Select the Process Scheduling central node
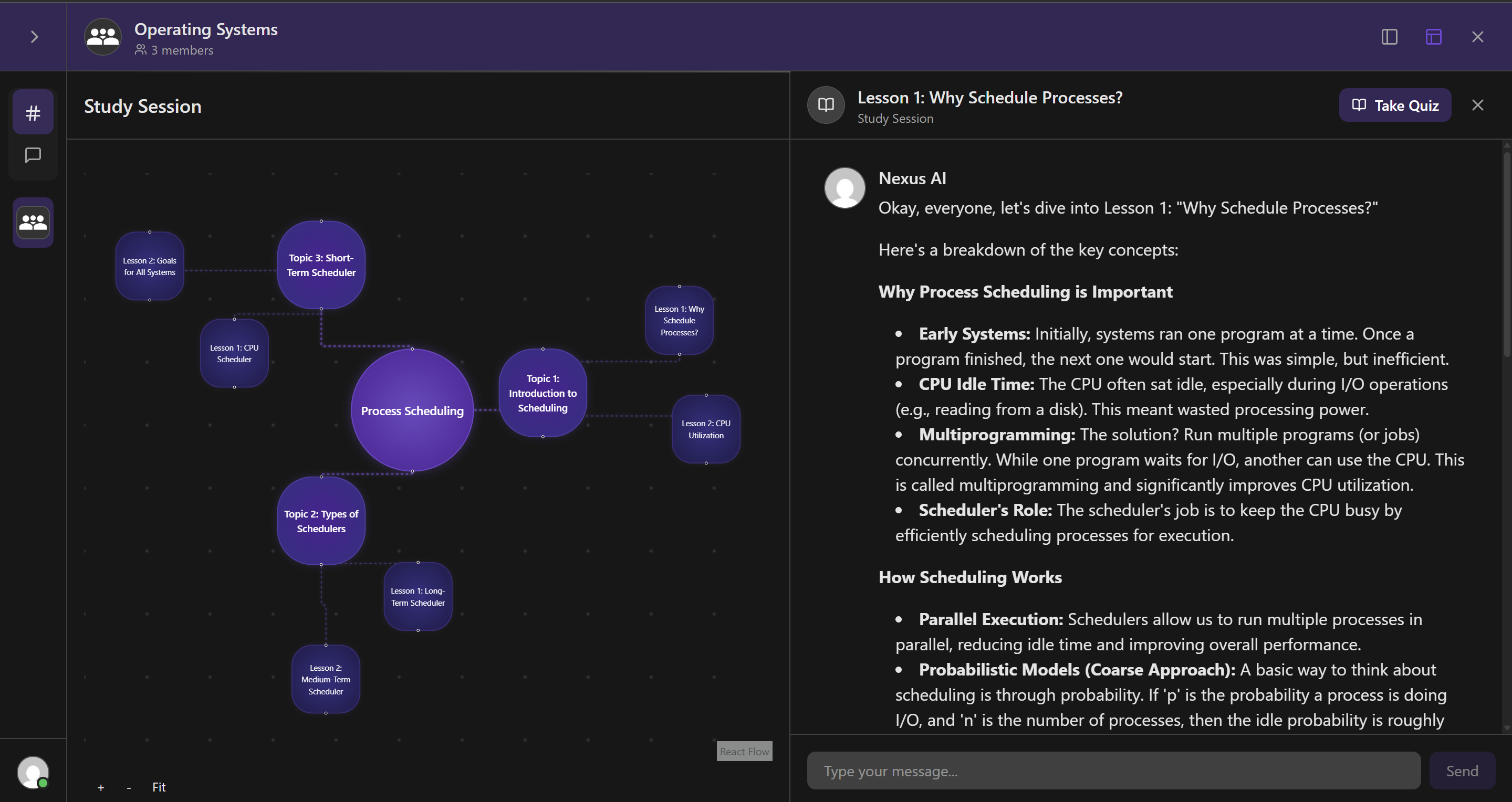This screenshot has height=802, width=1512. (x=412, y=410)
